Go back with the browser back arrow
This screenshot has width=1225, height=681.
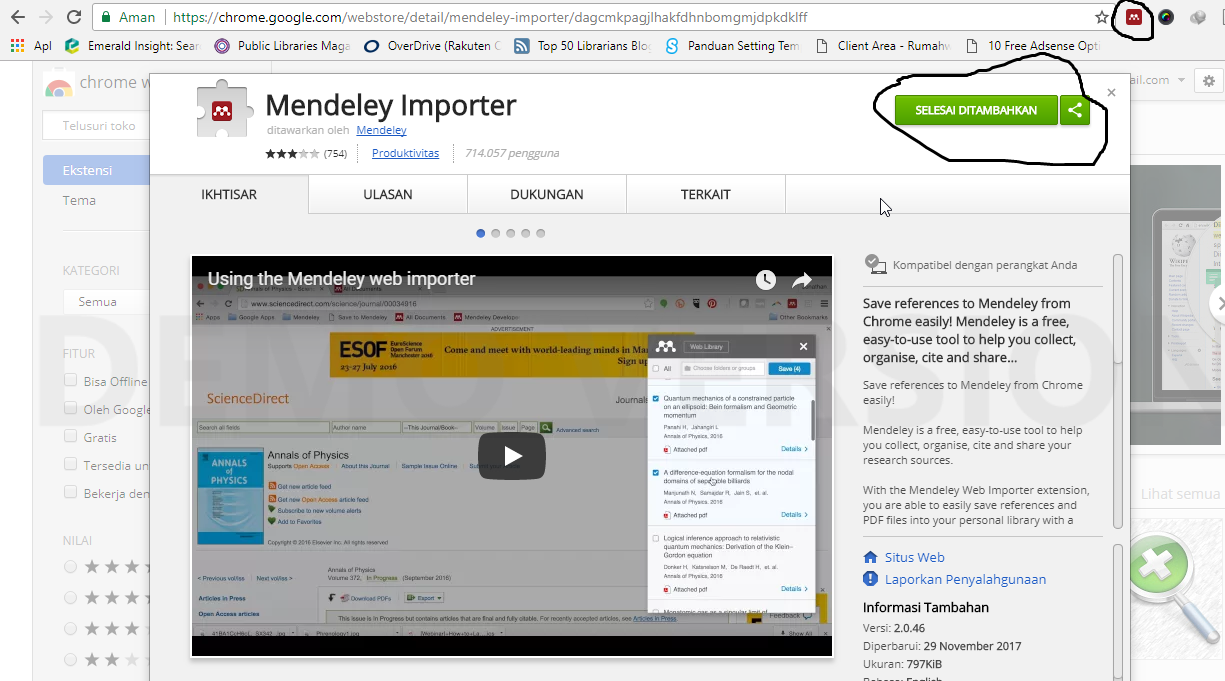click(x=17, y=17)
